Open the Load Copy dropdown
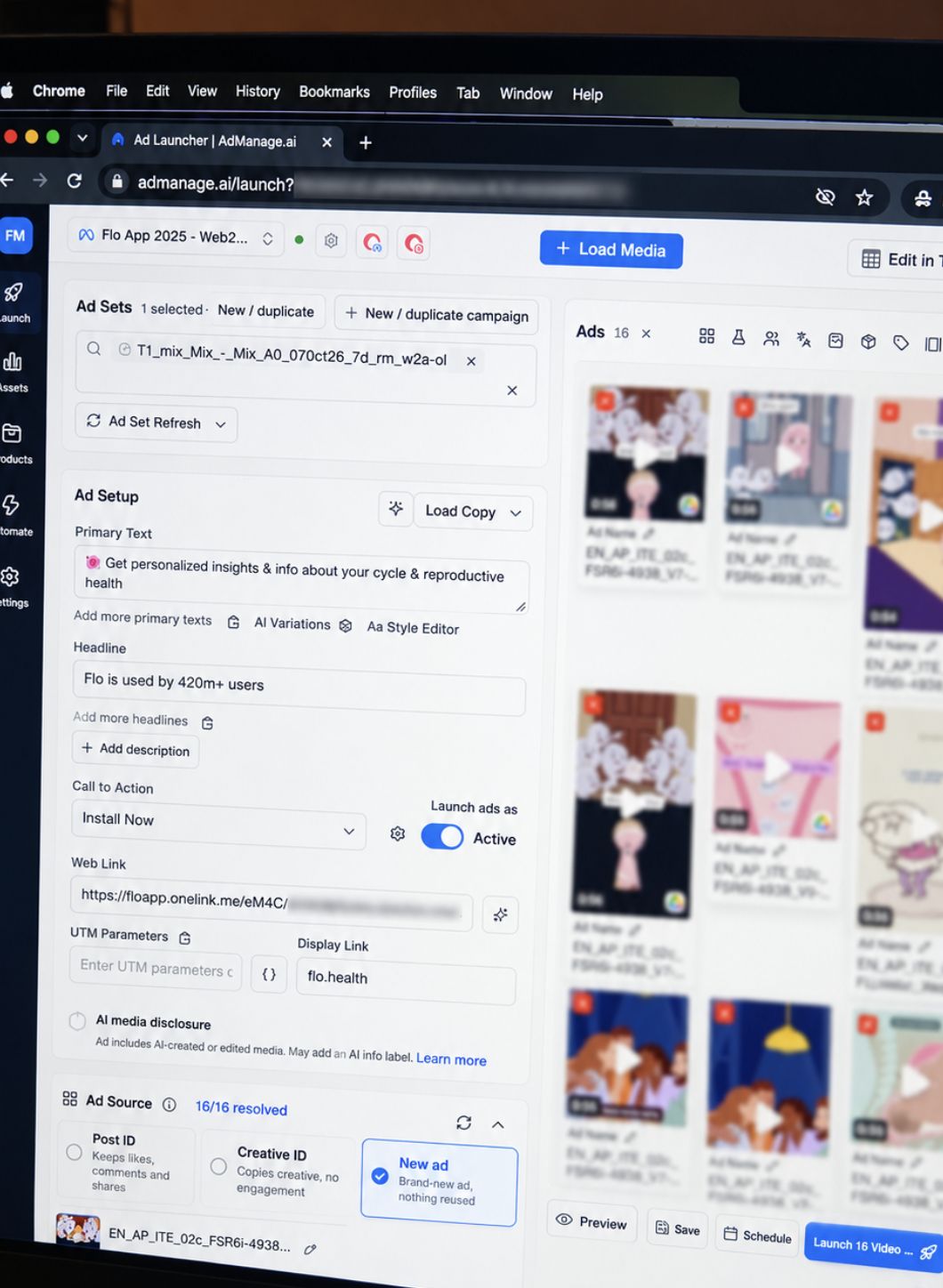Viewport: 943px width, 1288px height. [473, 511]
